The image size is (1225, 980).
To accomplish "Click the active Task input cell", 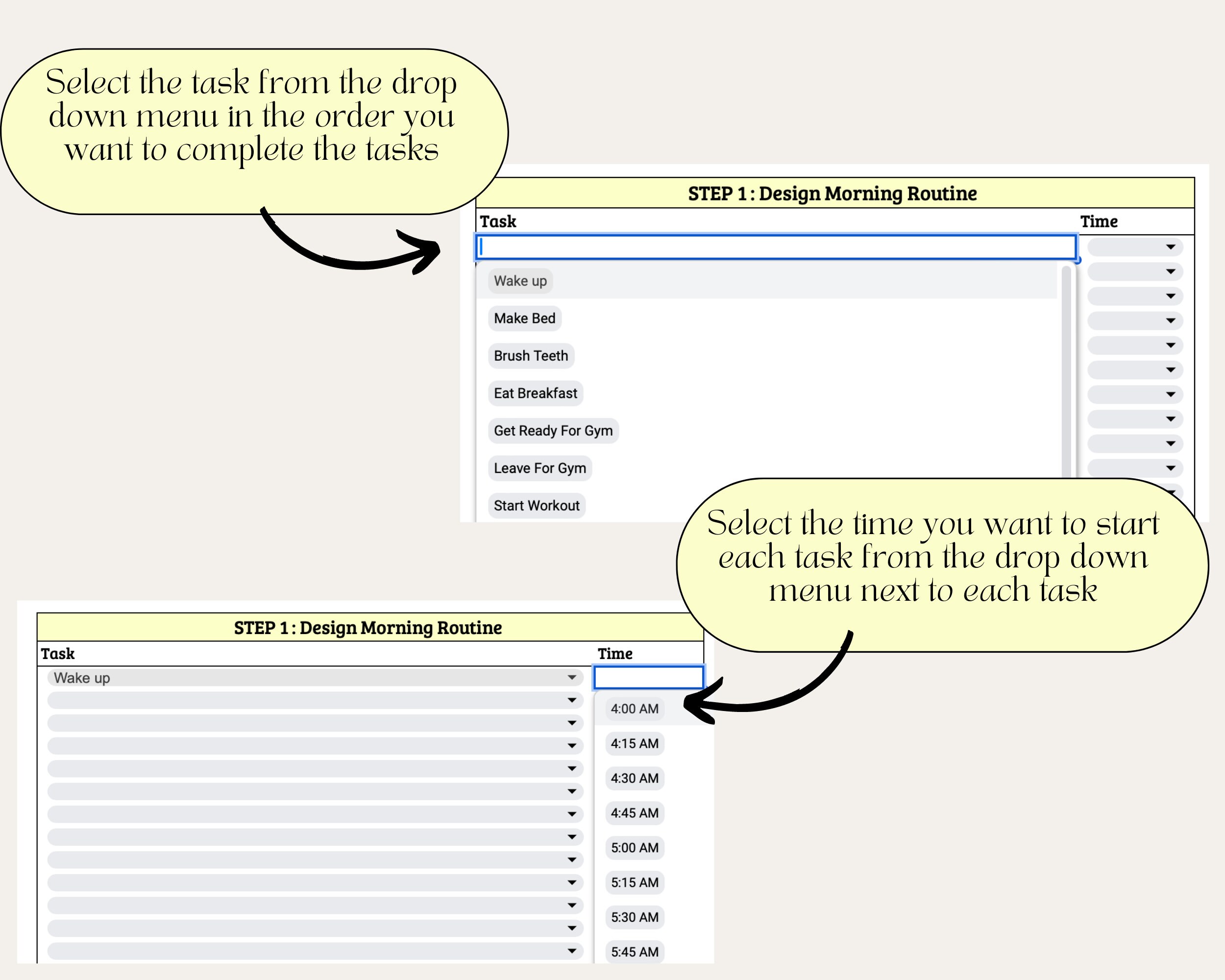I will pyautogui.click(x=776, y=247).
